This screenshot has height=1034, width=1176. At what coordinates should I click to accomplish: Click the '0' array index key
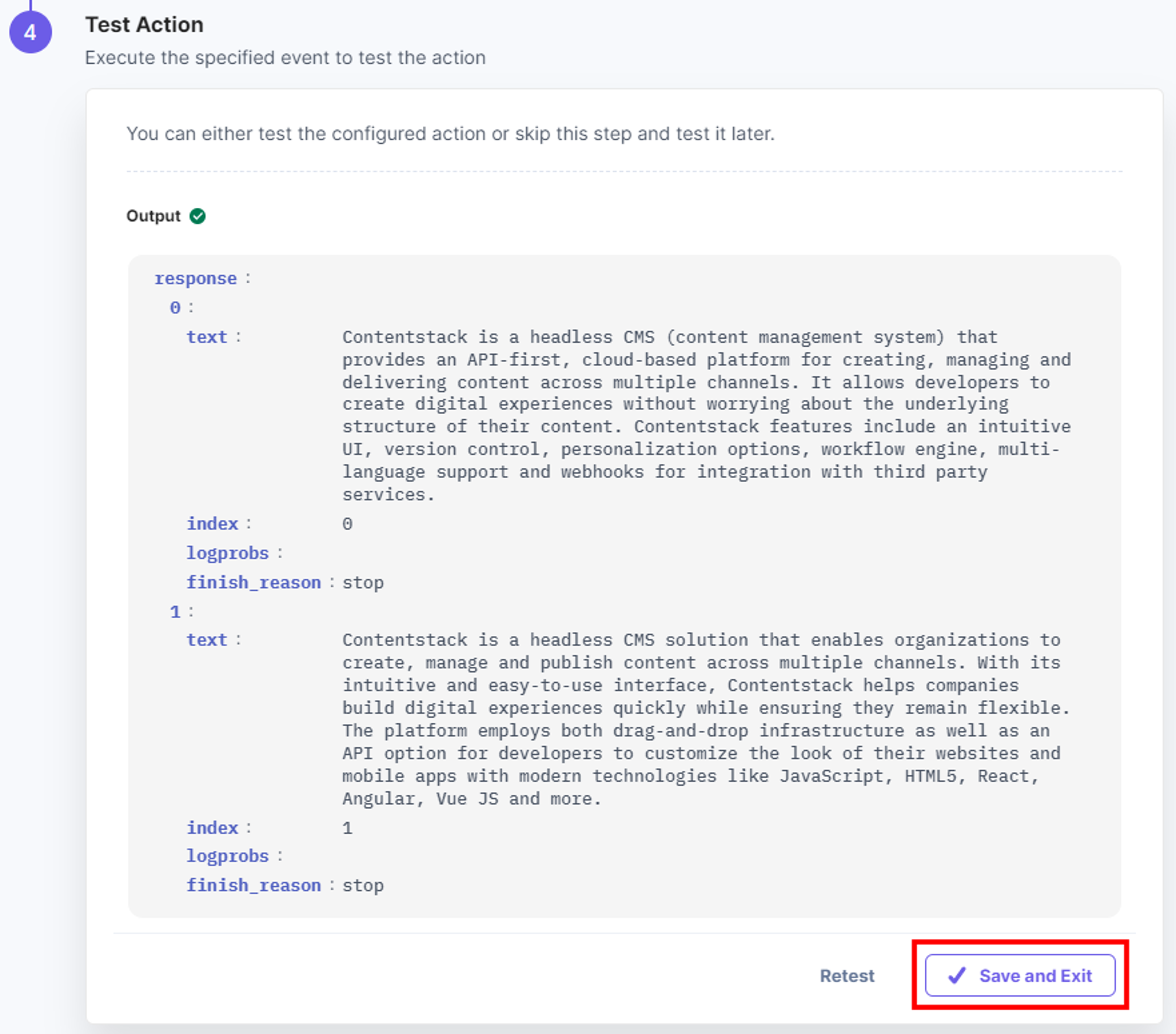(x=175, y=308)
